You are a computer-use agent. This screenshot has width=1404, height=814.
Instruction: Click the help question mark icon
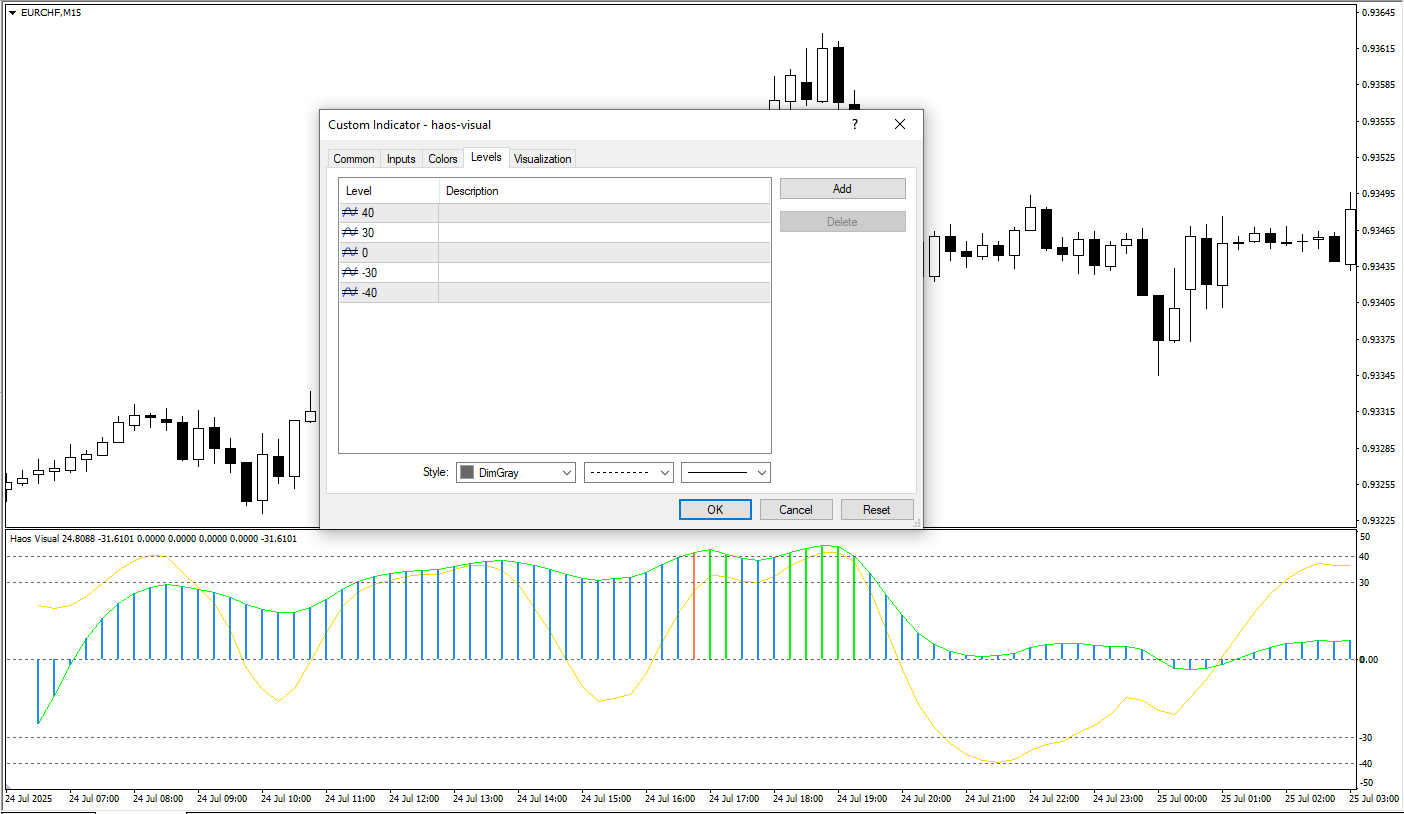(x=854, y=125)
